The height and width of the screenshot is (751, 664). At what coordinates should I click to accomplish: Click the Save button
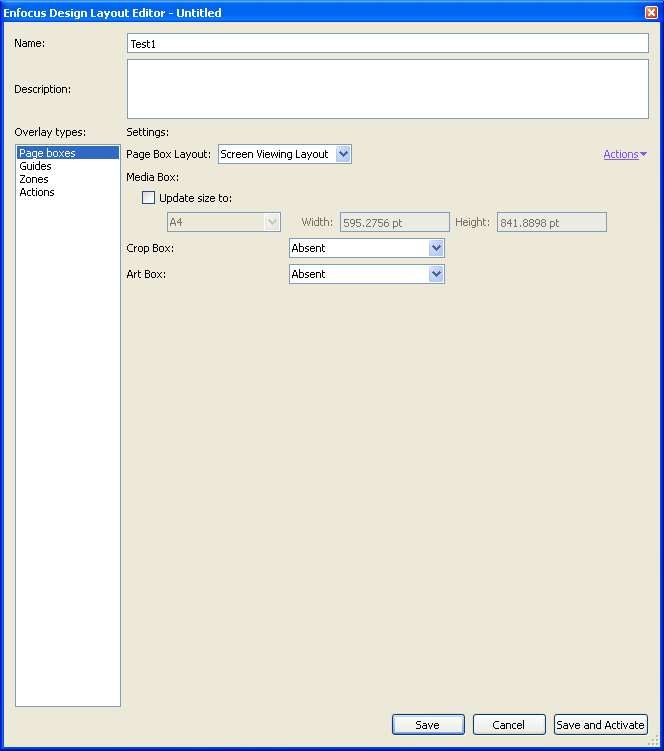click(x=428, y=725)
